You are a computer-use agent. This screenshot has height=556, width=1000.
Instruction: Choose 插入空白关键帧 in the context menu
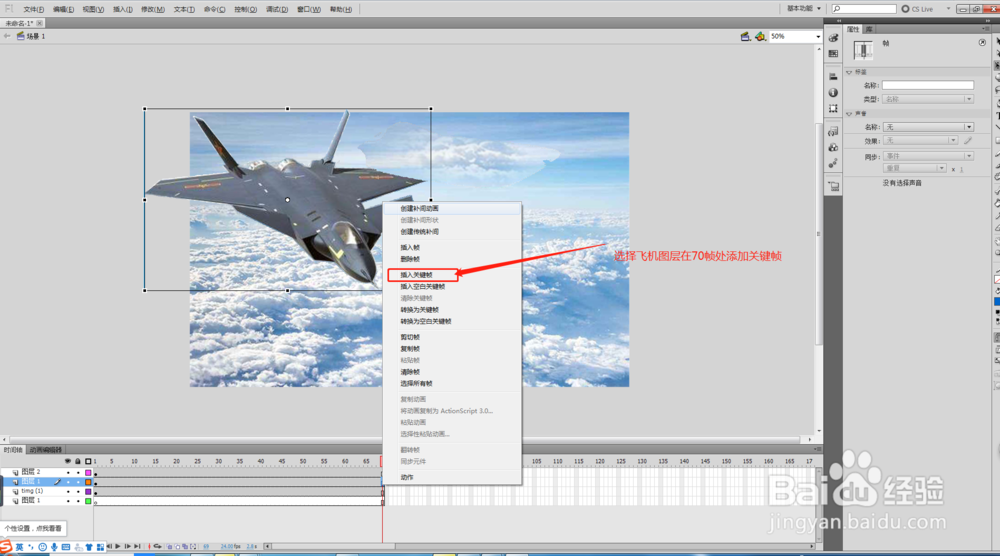[422, 286]
